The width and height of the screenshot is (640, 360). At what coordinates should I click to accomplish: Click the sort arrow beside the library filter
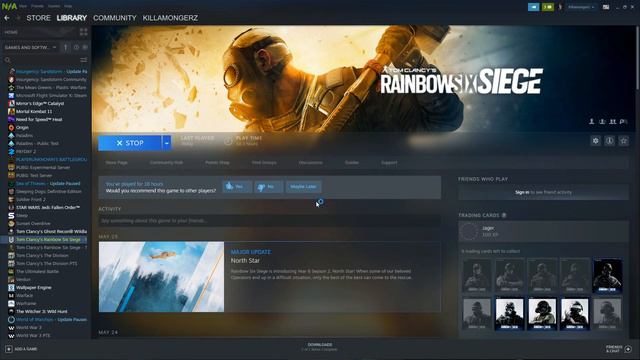(65, 47)
